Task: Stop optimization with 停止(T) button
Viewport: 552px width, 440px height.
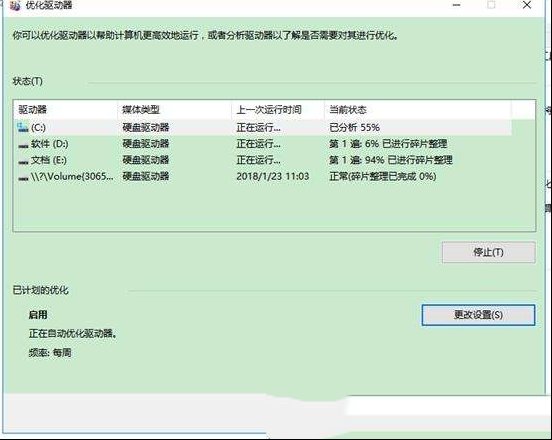Action: (489, 252)
